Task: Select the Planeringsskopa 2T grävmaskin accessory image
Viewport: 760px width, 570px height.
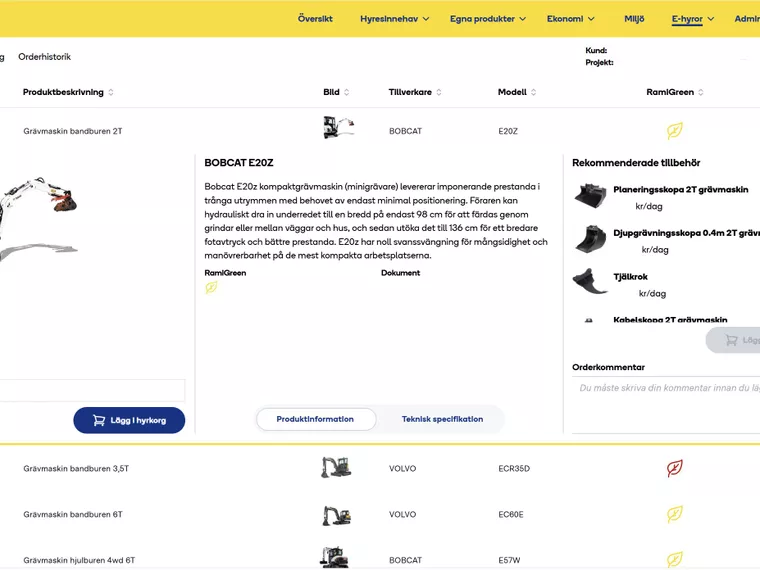Action: (x=590, y=196)
